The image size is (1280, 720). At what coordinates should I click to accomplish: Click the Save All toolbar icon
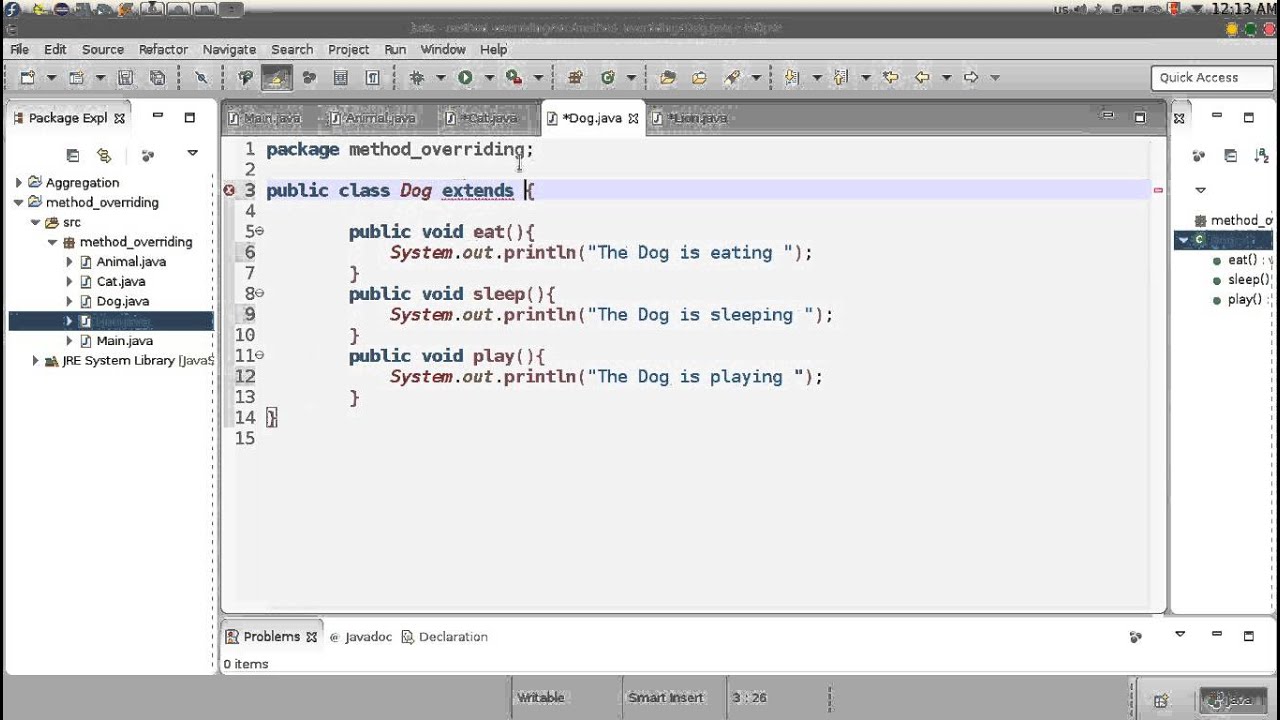pos(157,77)
